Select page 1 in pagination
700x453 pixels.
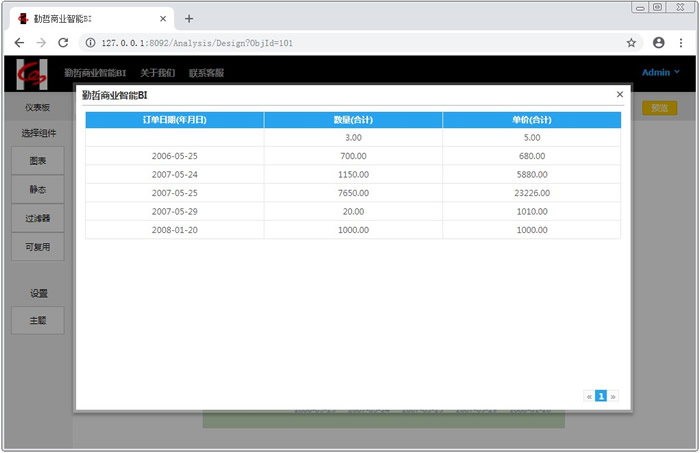click(x=601, y=396)
